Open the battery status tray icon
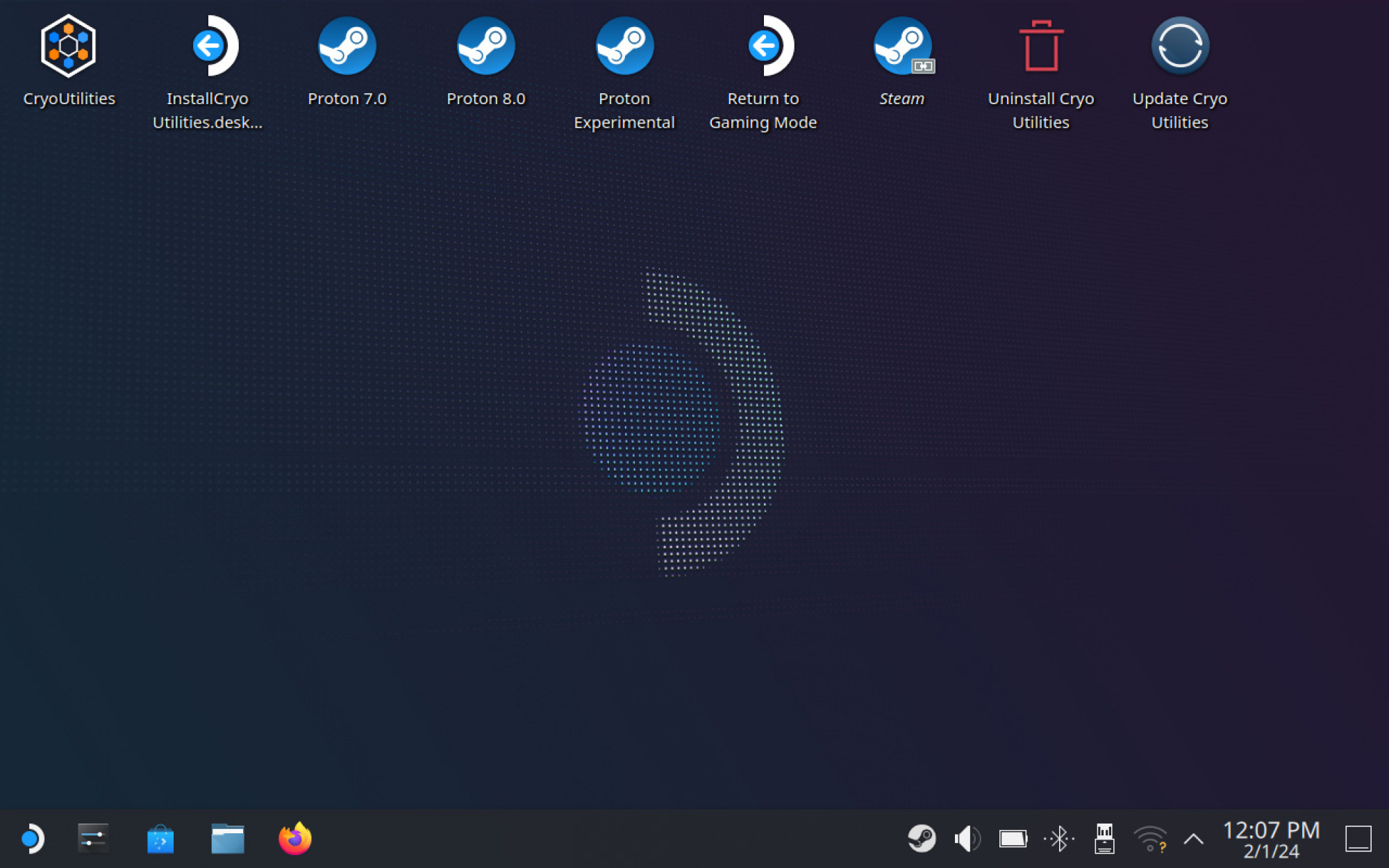1389x868 pixels. coord(1013,839)
